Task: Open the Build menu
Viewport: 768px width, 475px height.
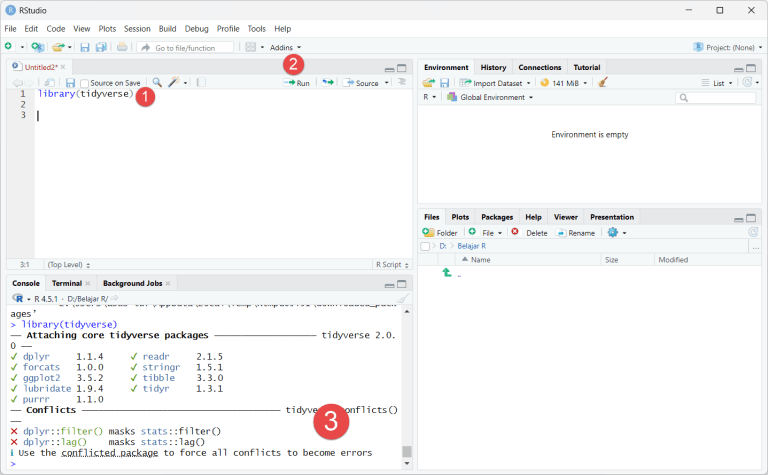Action: tap(168, 29)
